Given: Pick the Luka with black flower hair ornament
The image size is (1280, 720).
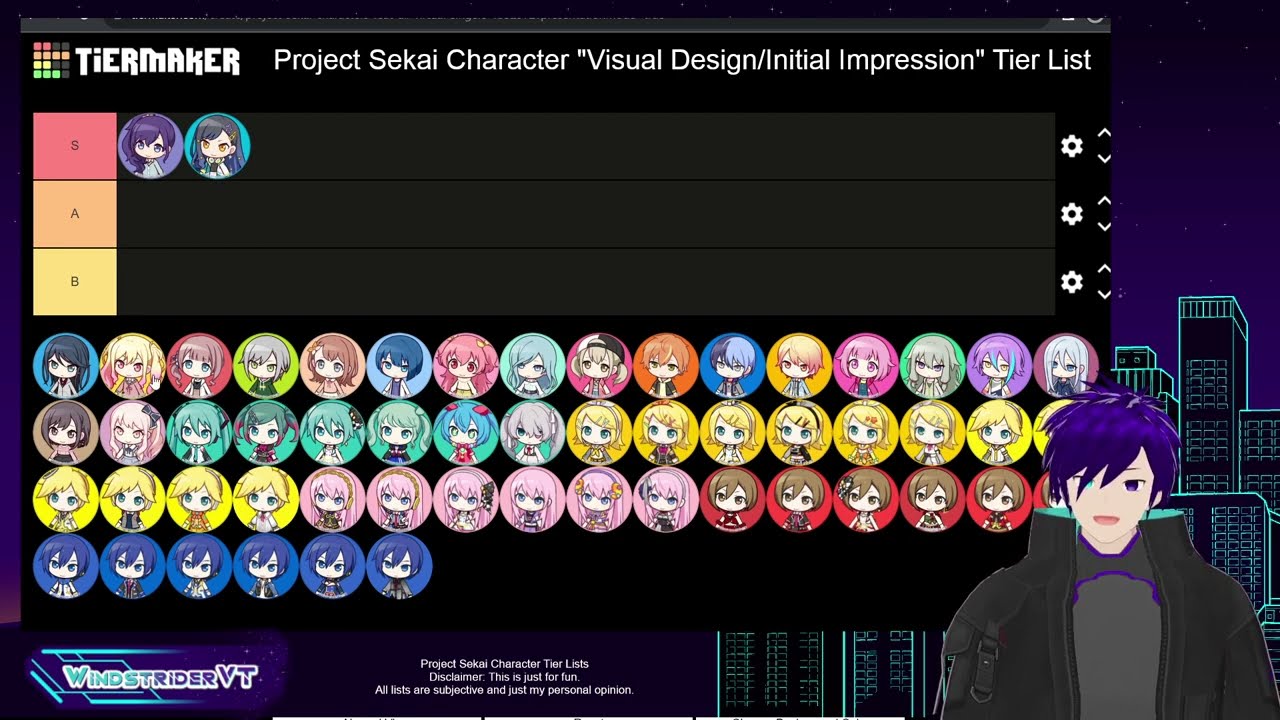Looking at the screenshot, I should tap(466, 500).
